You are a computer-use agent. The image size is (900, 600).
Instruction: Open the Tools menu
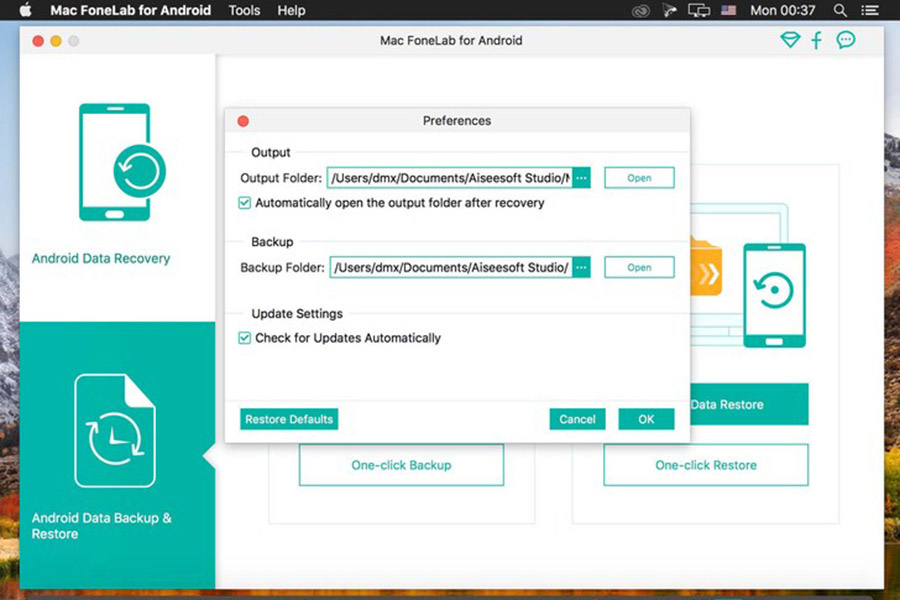[x=244, y=10]
